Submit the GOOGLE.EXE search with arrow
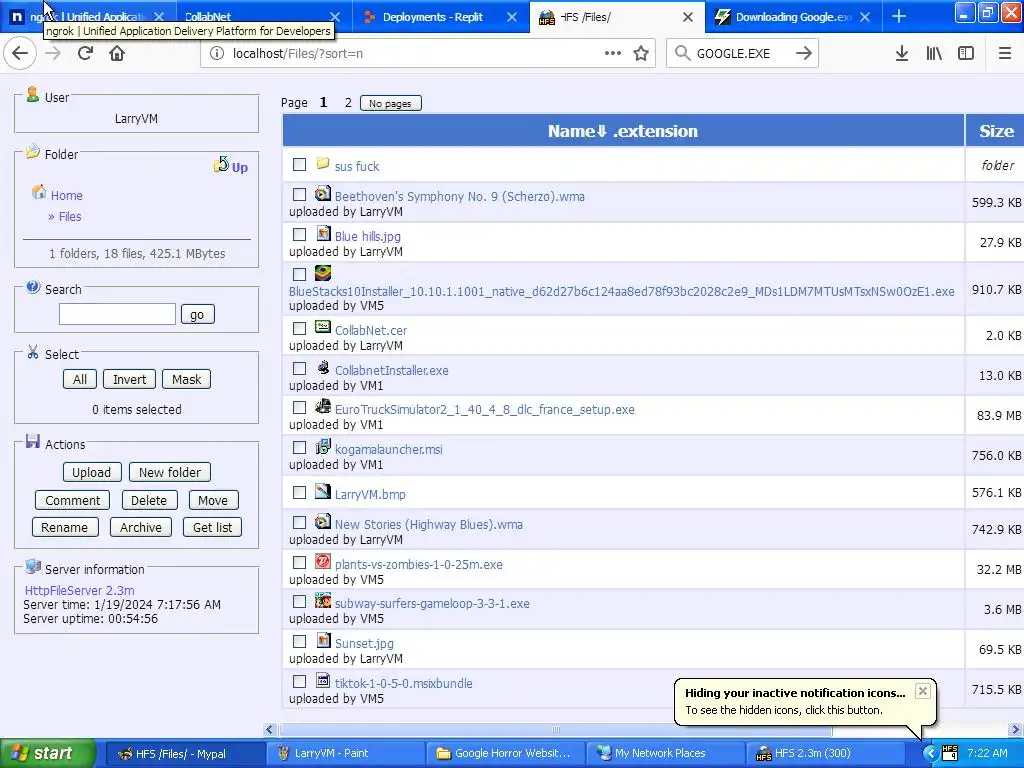Screen dimensions: 1024x768 point(804,54)
